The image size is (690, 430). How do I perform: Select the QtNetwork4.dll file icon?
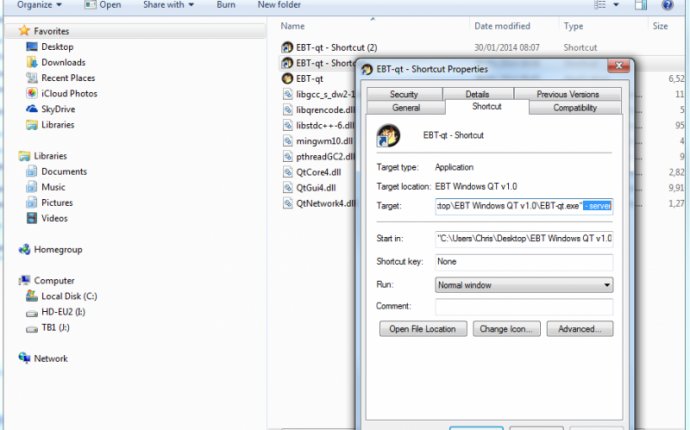pos(287,203)
